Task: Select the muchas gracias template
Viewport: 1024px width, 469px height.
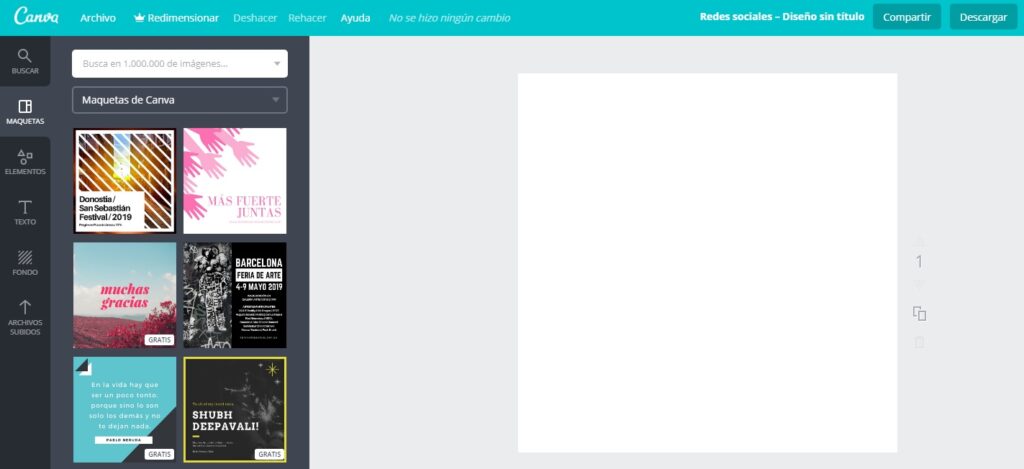Action: [125, 295]
